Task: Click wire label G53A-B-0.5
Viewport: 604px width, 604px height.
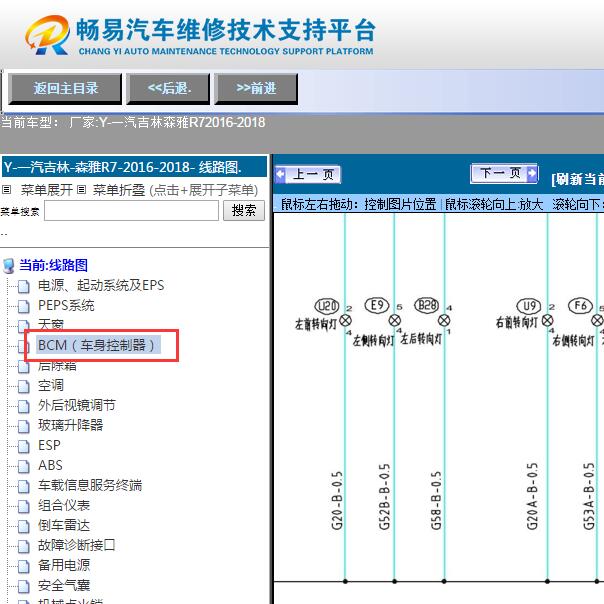Action: click(589, 497)
